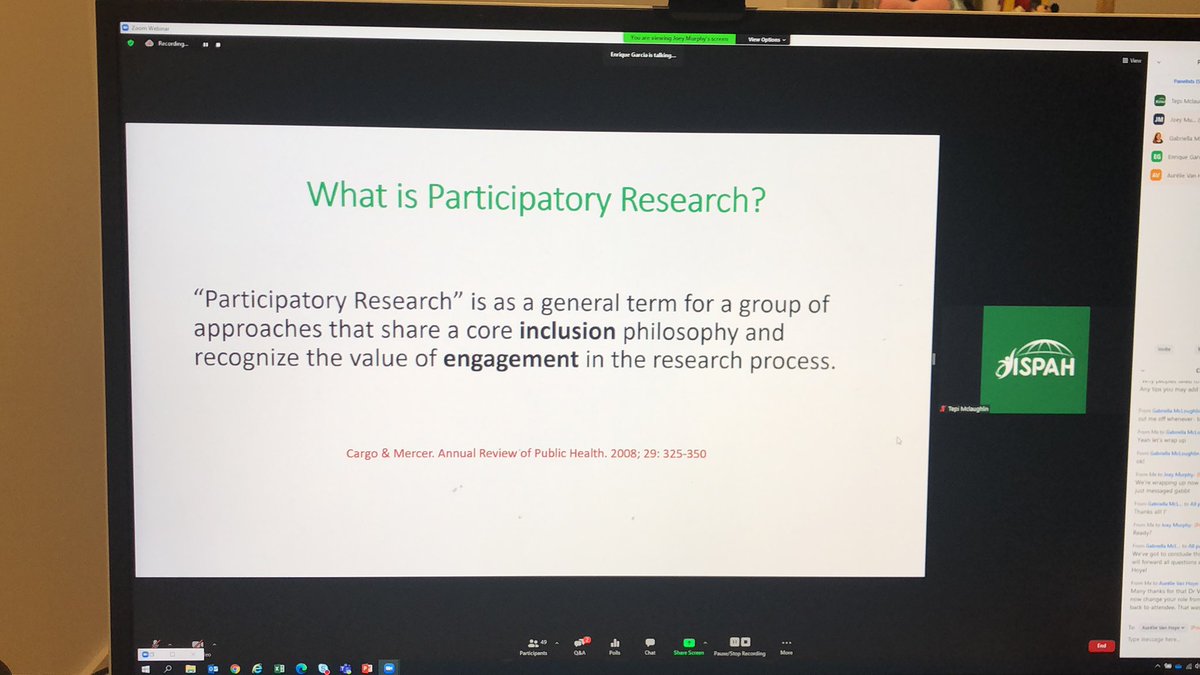The image size is (1200, 675).
Task: Expand the Share Screen options arrow
Action: [705, 642]
